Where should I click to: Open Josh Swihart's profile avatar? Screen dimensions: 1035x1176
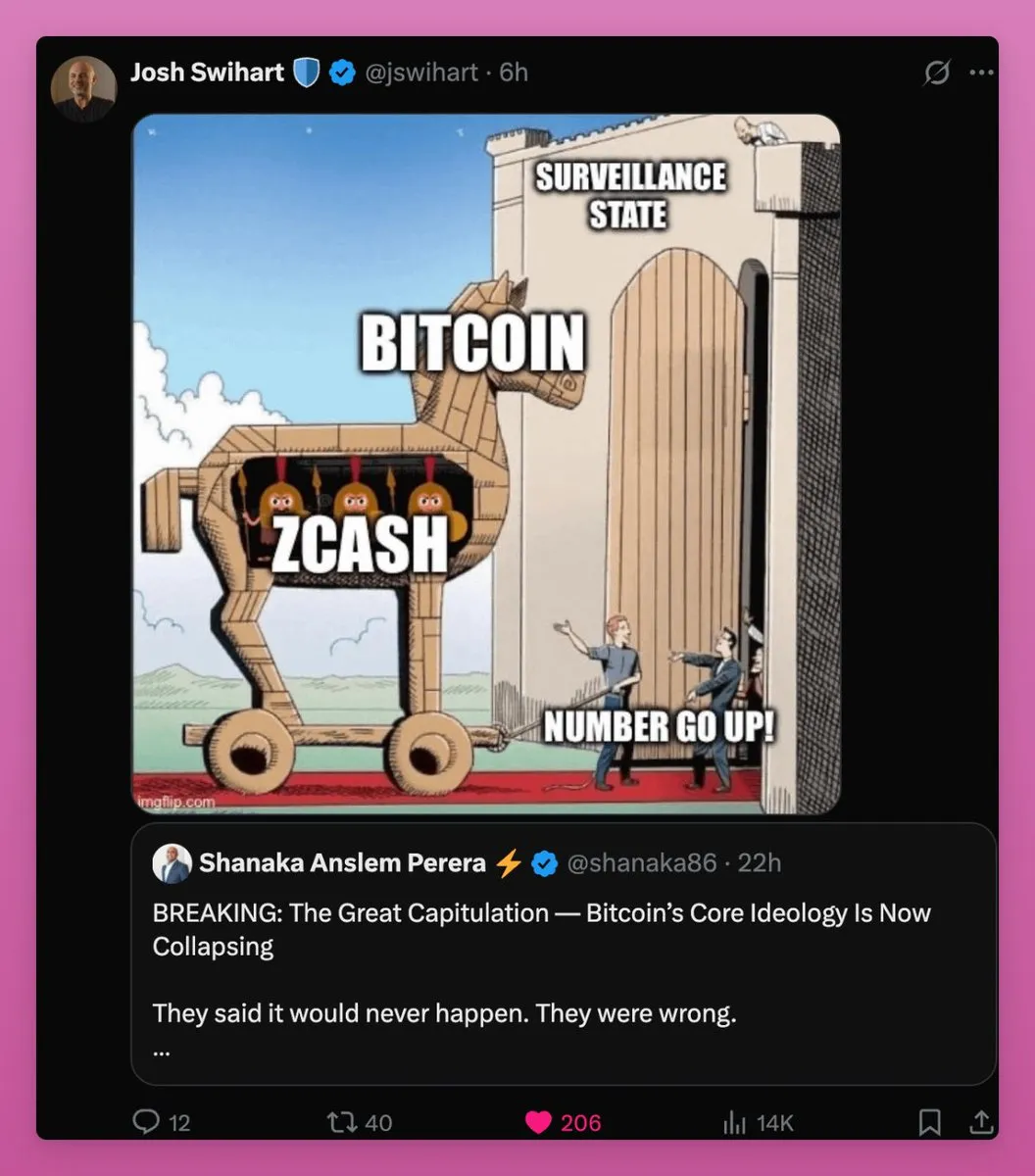click(83, 89)
